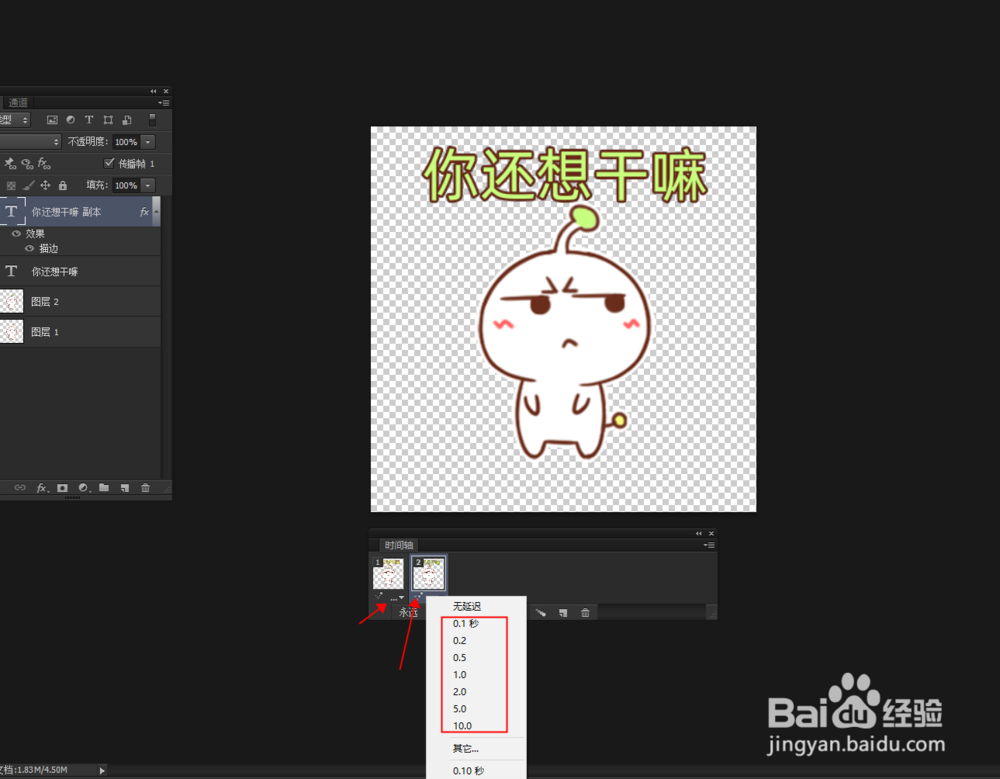Image resolution: width=1000 pixels, height=779 pixels.
Task: Click unify layer position icon
Action: (x=10, y=164)
